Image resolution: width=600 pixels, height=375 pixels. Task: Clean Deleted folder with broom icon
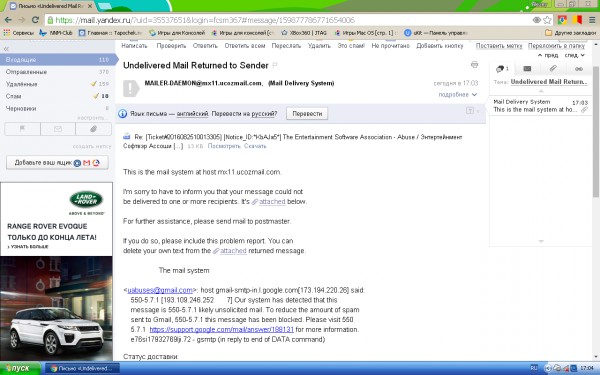93,84
